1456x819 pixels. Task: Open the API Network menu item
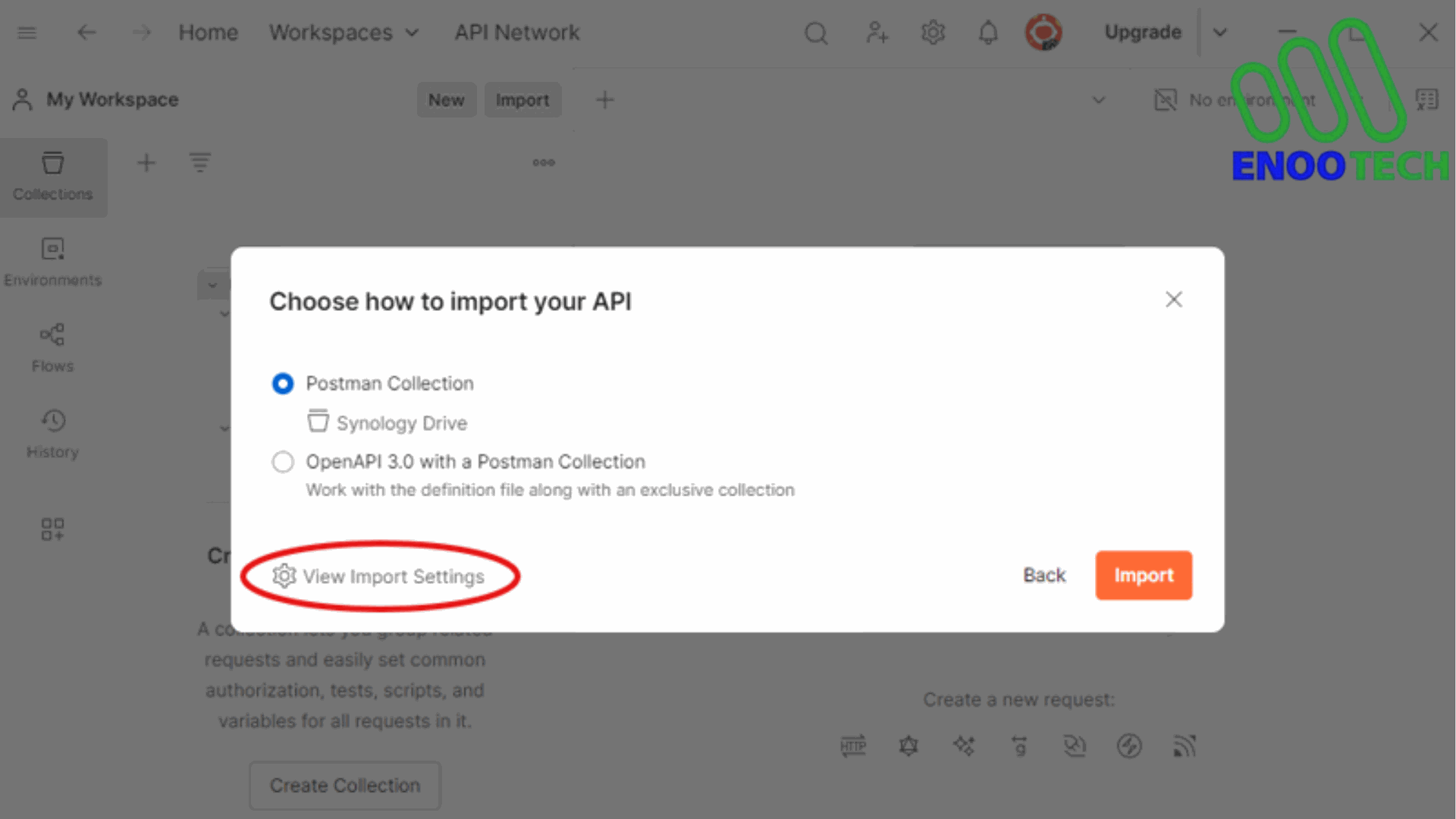517,33
